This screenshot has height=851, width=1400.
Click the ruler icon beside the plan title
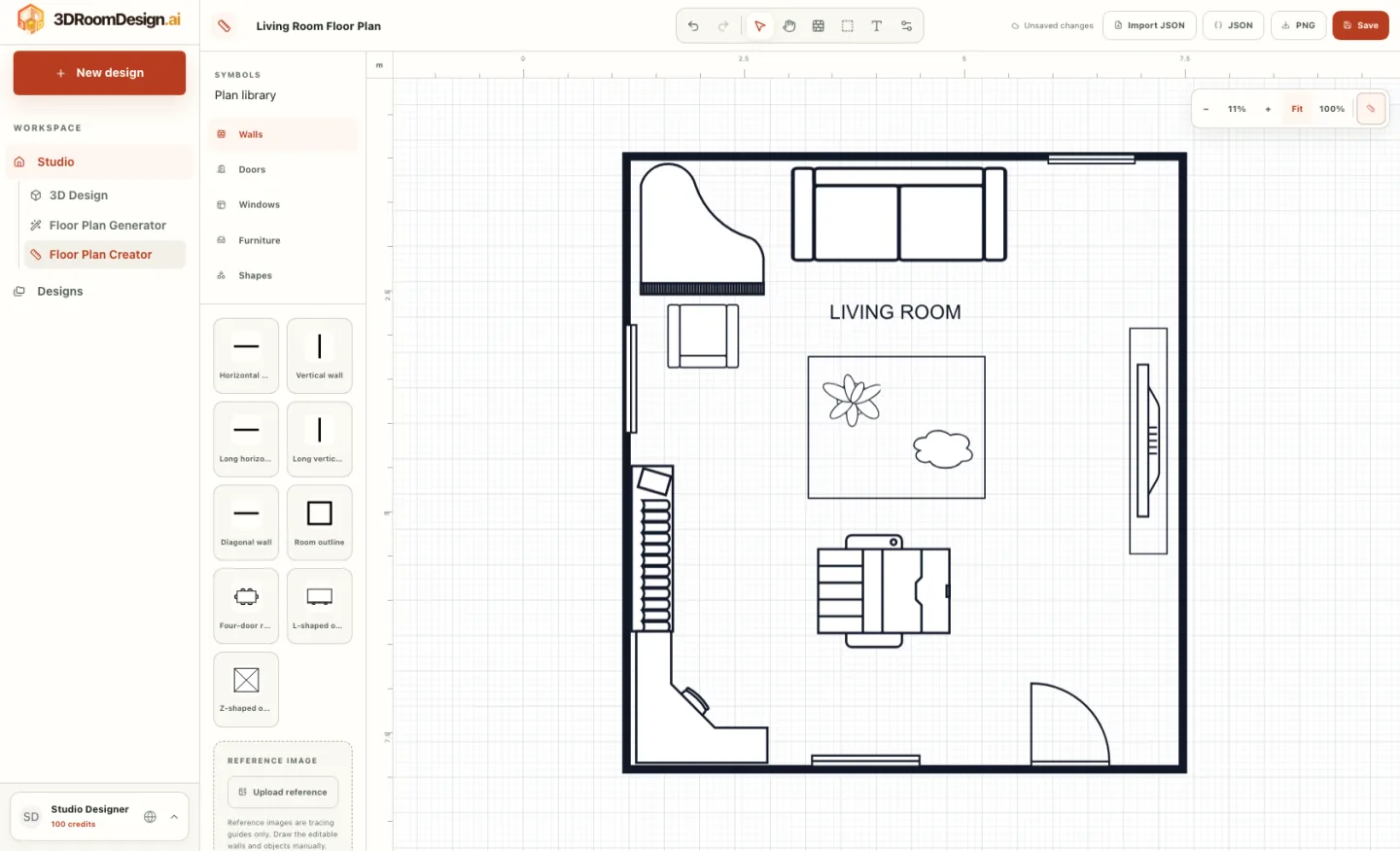(225, 26)
